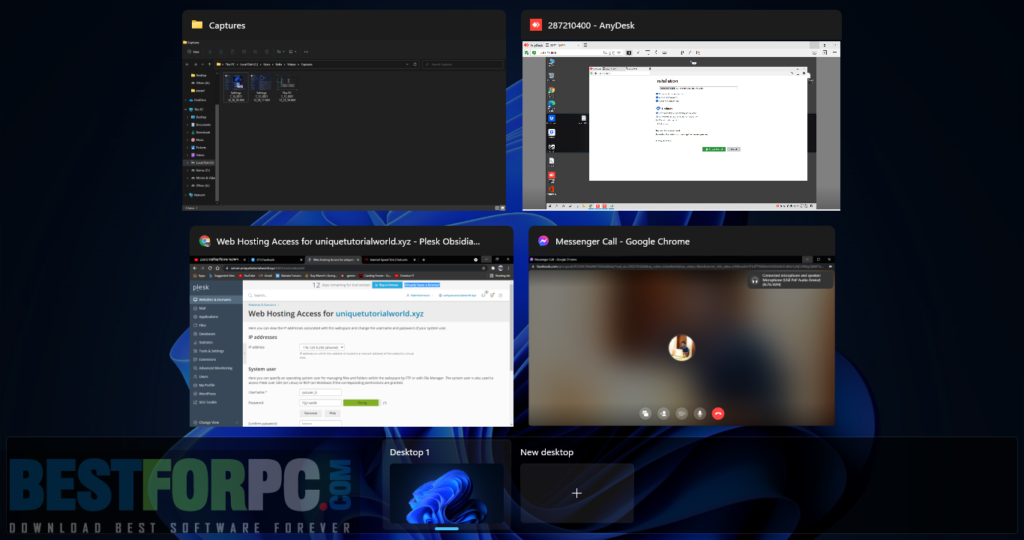Open Mail in the Plesk sidebar

[216, 308]
